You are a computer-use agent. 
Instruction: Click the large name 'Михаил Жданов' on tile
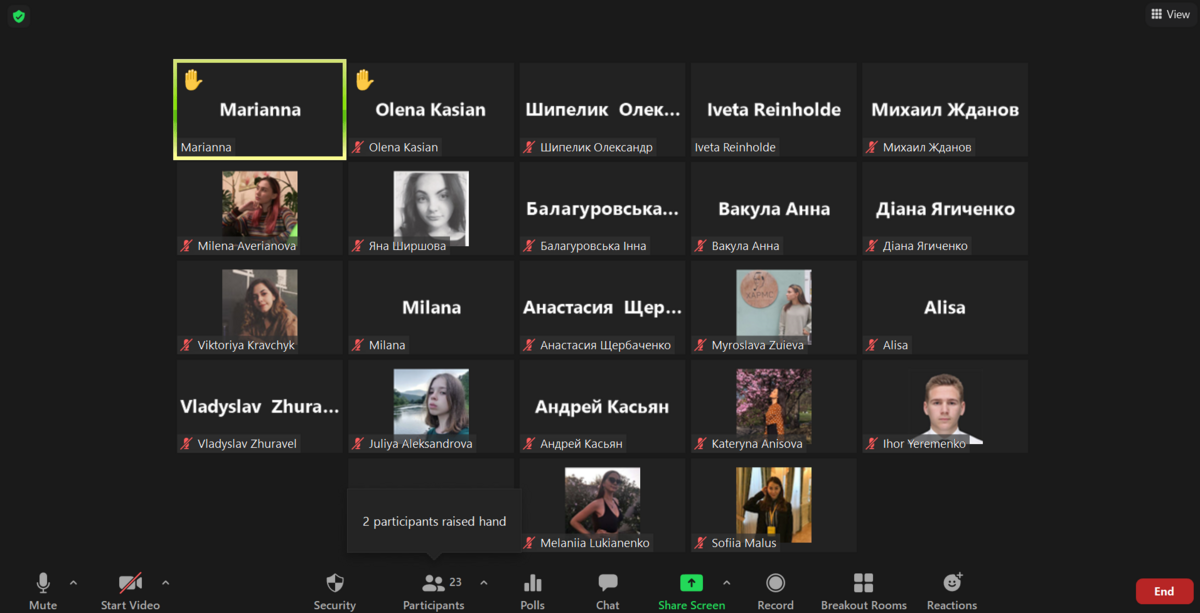pos(945,110)
